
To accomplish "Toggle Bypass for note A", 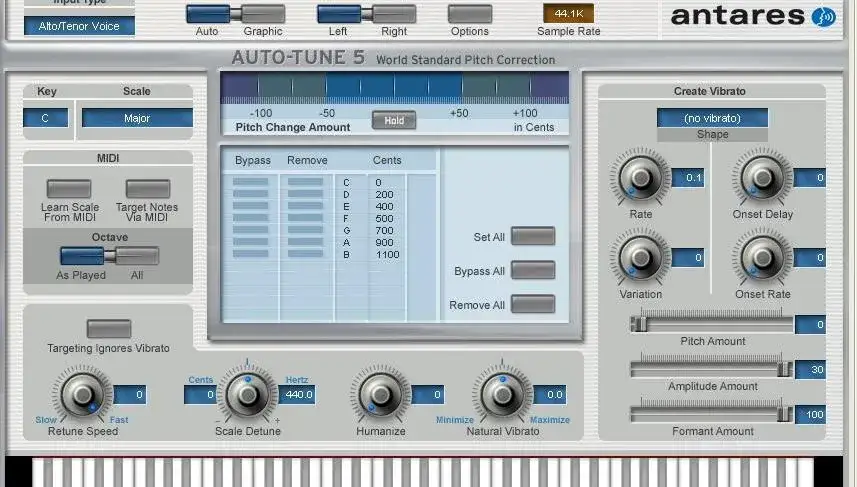I will (x=250, y=242).
